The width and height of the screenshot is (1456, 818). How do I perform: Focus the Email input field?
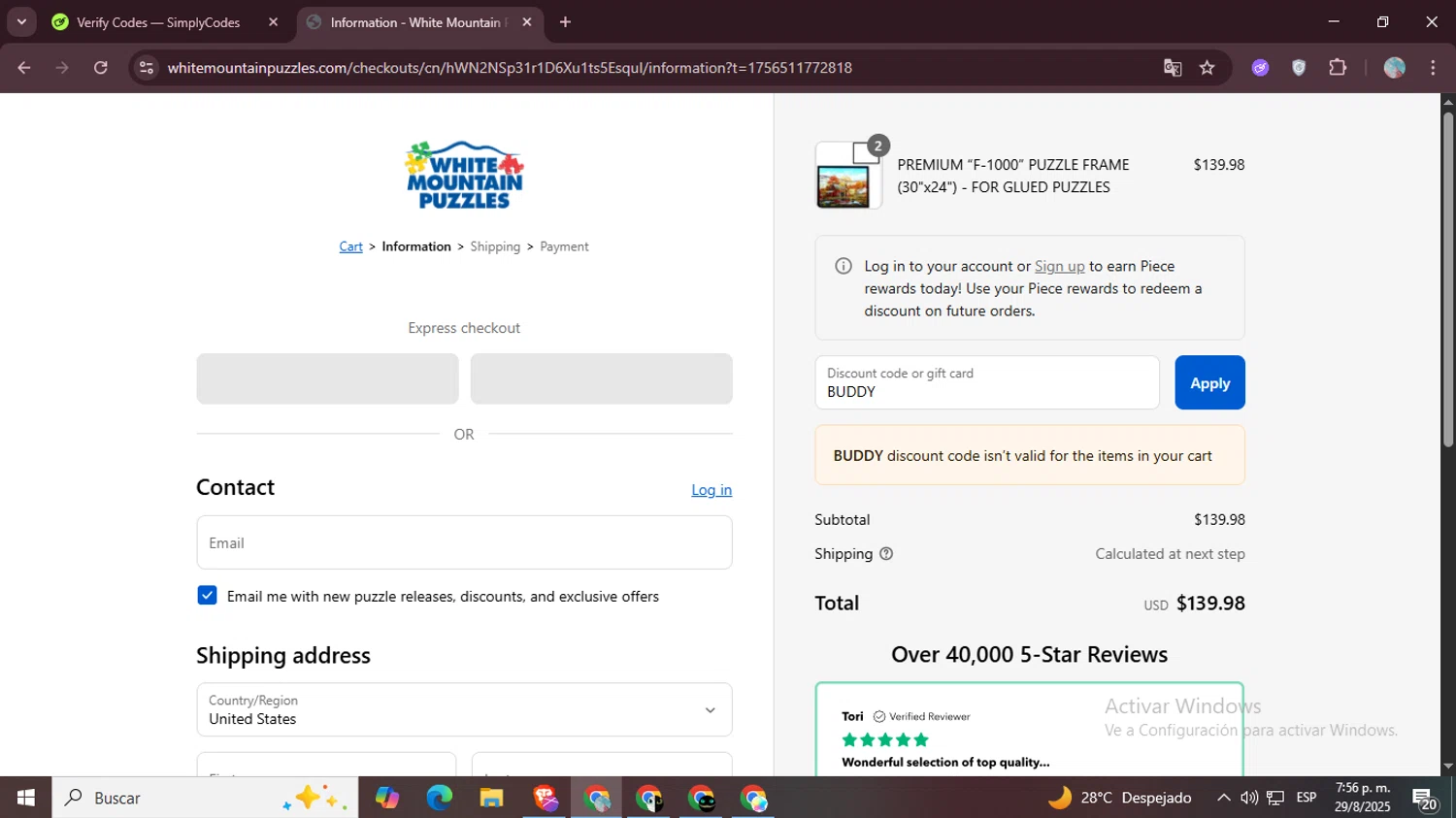[x=464, y=542]
